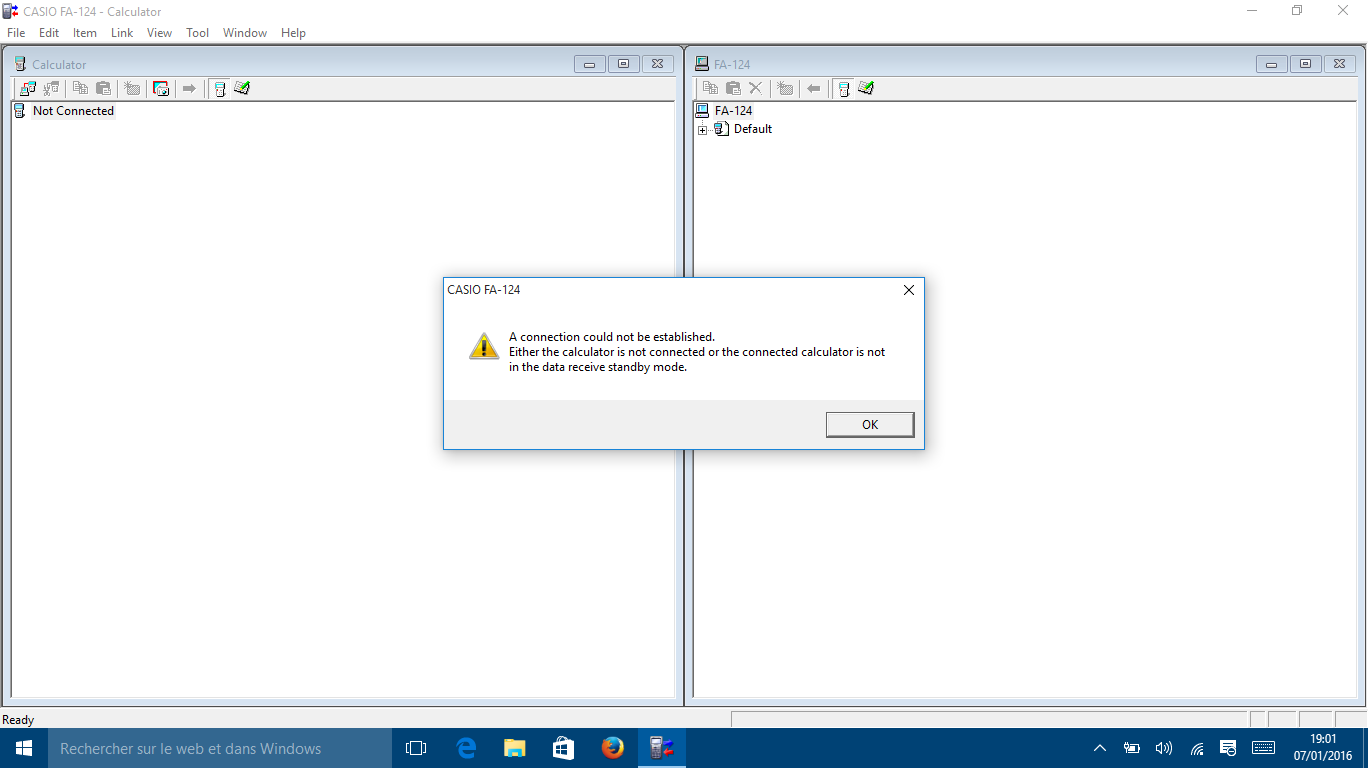Screen dimensions: 1368x768
Task: Open the View menu
Action: pyautogui.click(x=159, y=33)
